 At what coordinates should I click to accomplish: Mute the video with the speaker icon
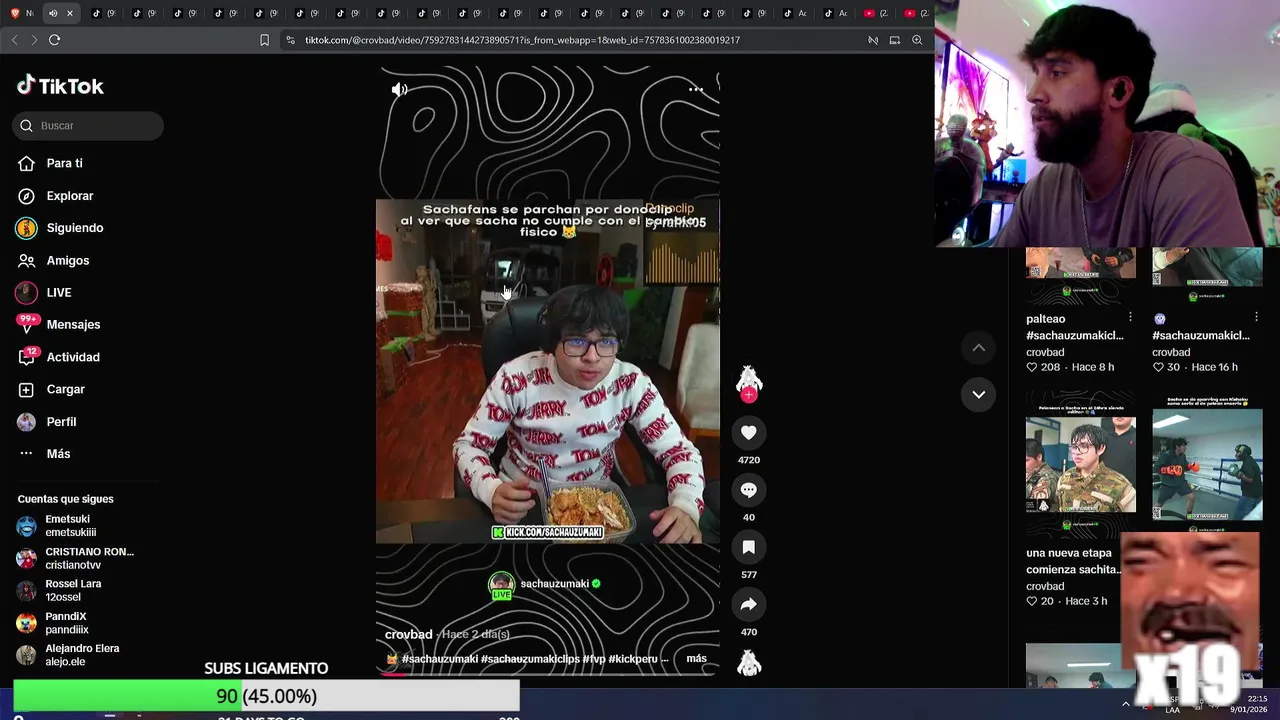click(x=399, y=90)
